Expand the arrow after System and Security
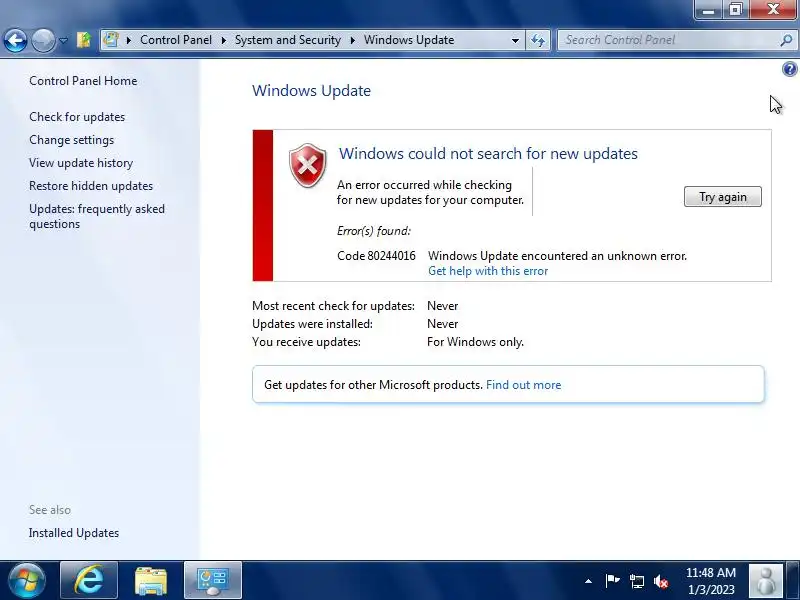Screen dimensions: 800x600 click(x=353, y=40)
